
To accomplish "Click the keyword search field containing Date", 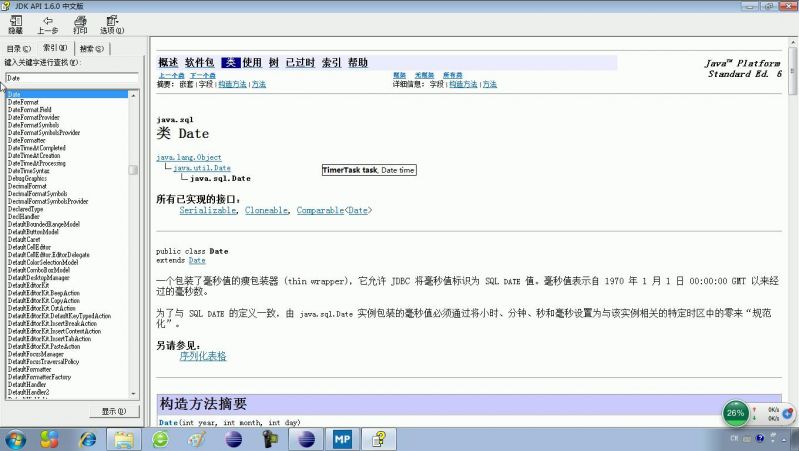I will (x=70, y=77).
